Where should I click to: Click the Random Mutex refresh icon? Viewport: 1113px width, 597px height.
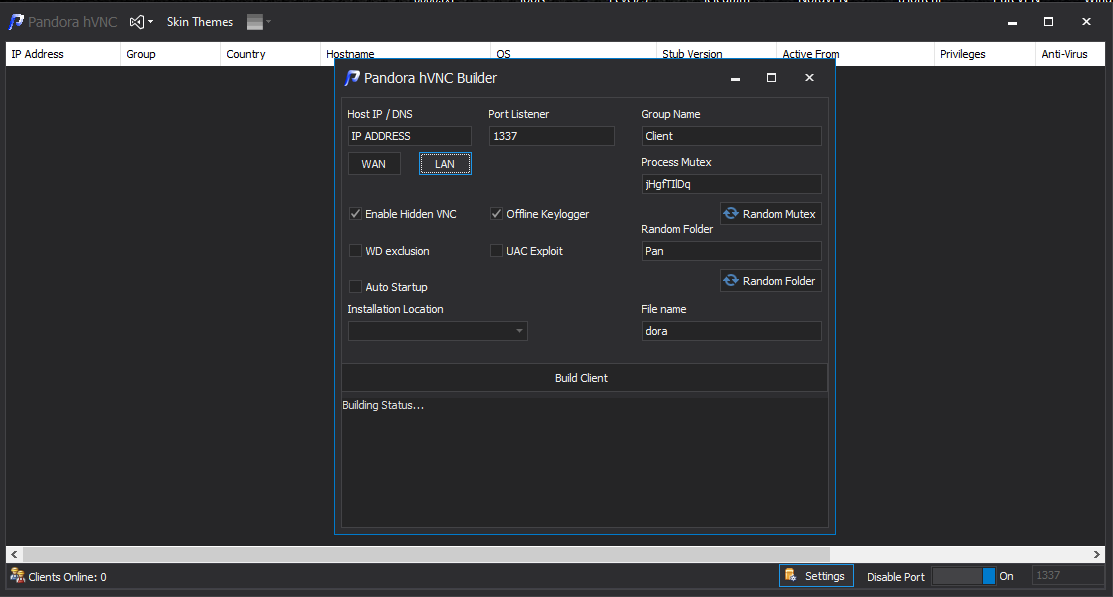pyautogui.click(x=731, y=213)
